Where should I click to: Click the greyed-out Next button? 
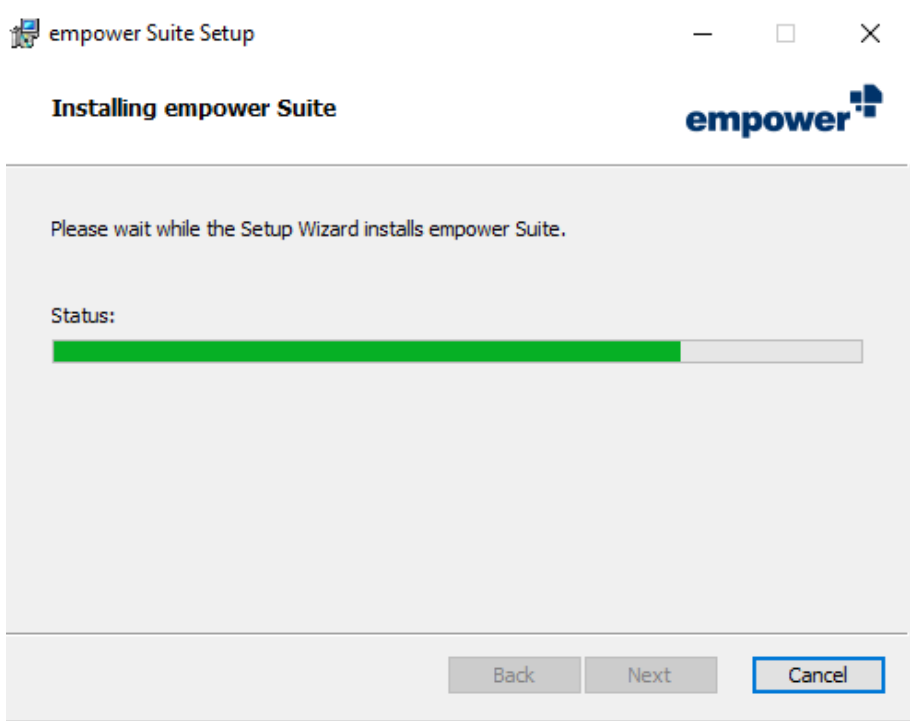[x=651, y=675]
